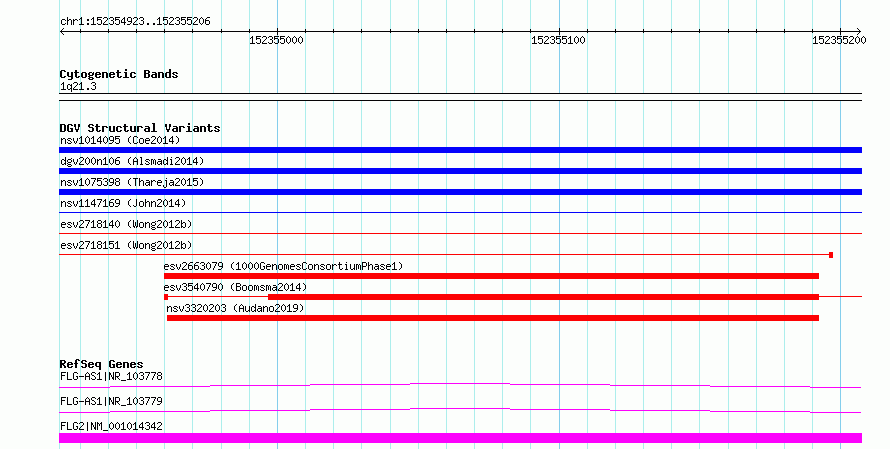Select the blue bar for nsv1014095
This screenshot has height=449, width=890.
(460, 150)
